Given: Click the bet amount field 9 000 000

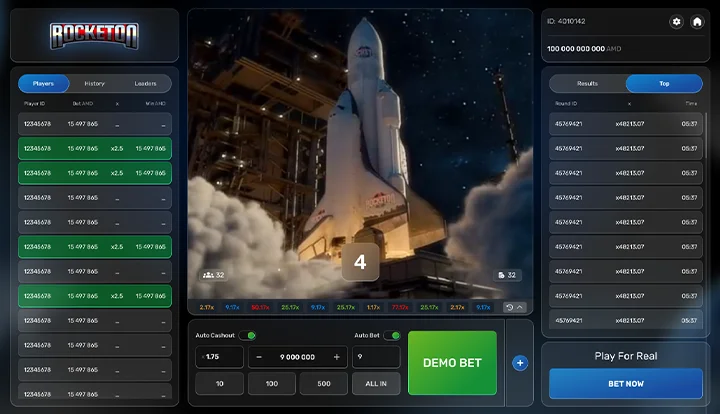Looking at the screenshot, I should click(x=298, y=357).
